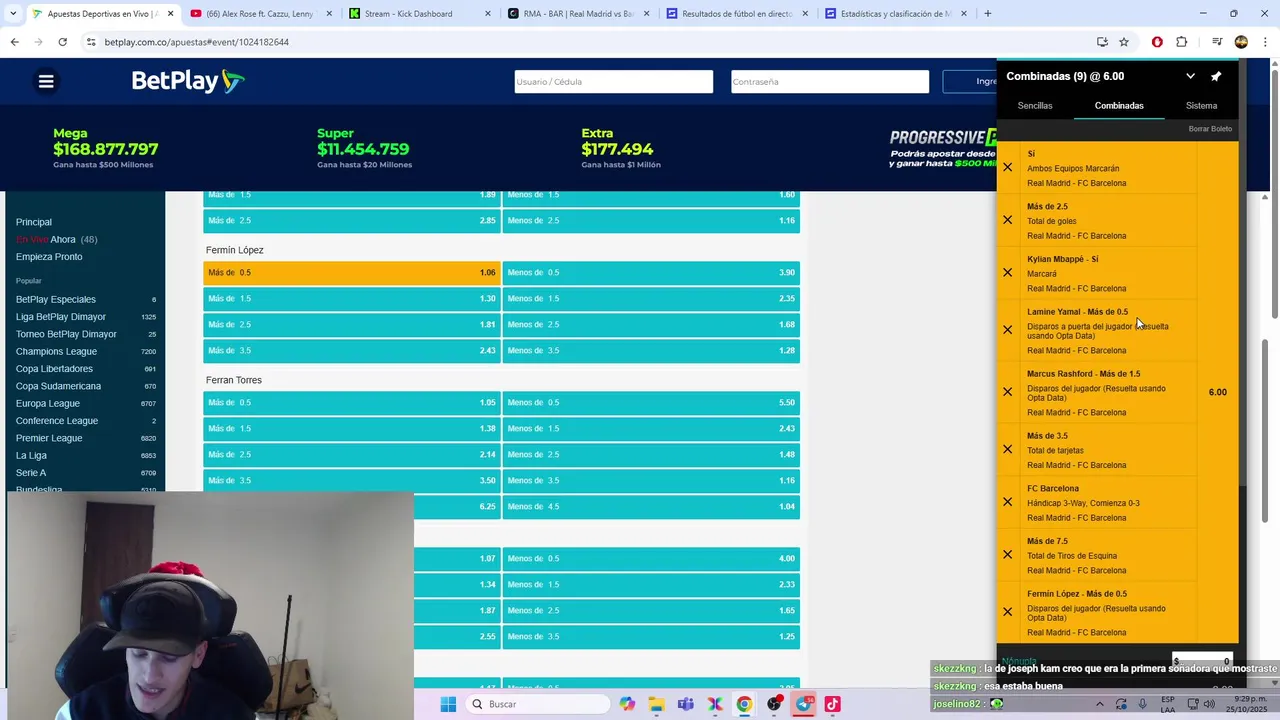This screenshot has height=720, width=1280.
Task: Remove the Lamine Yamal Más de 0.5 bet
Action: [x=1007, y=330]
